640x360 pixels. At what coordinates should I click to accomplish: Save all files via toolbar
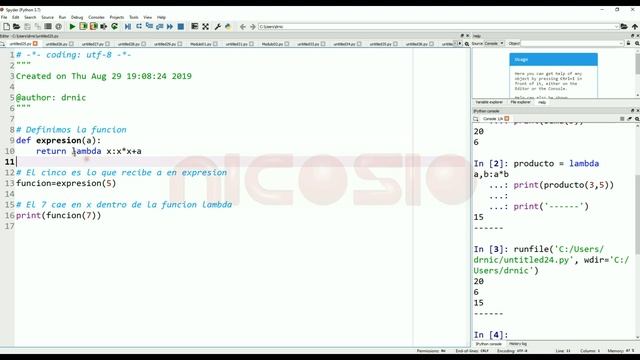pos(38,27)
